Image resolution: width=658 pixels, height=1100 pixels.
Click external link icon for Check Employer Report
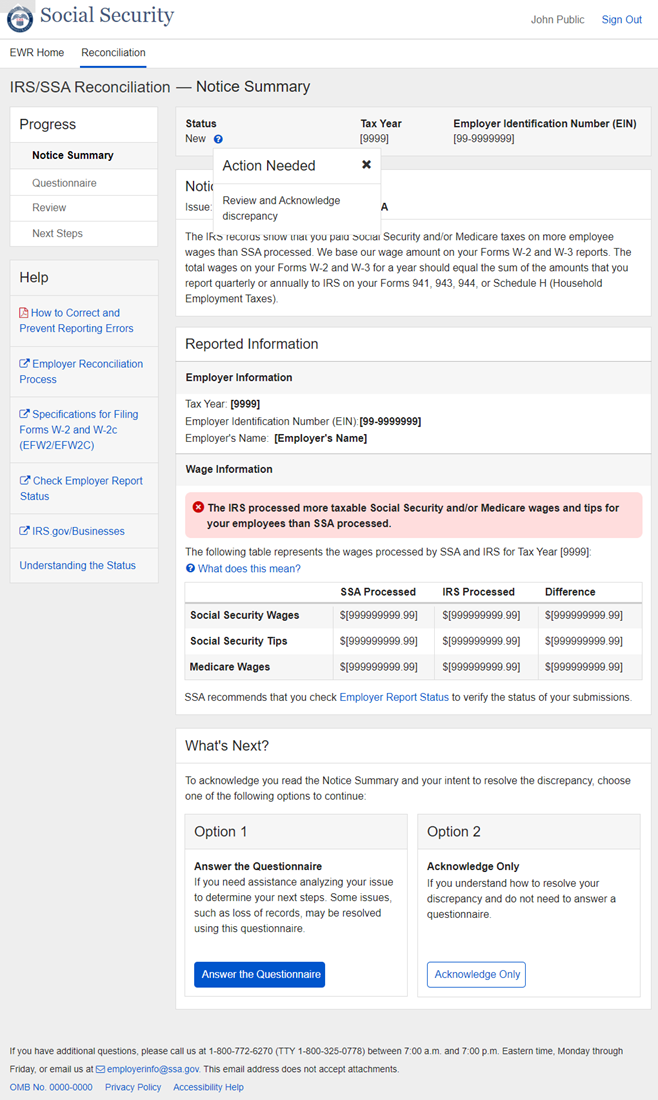(24, 481)
